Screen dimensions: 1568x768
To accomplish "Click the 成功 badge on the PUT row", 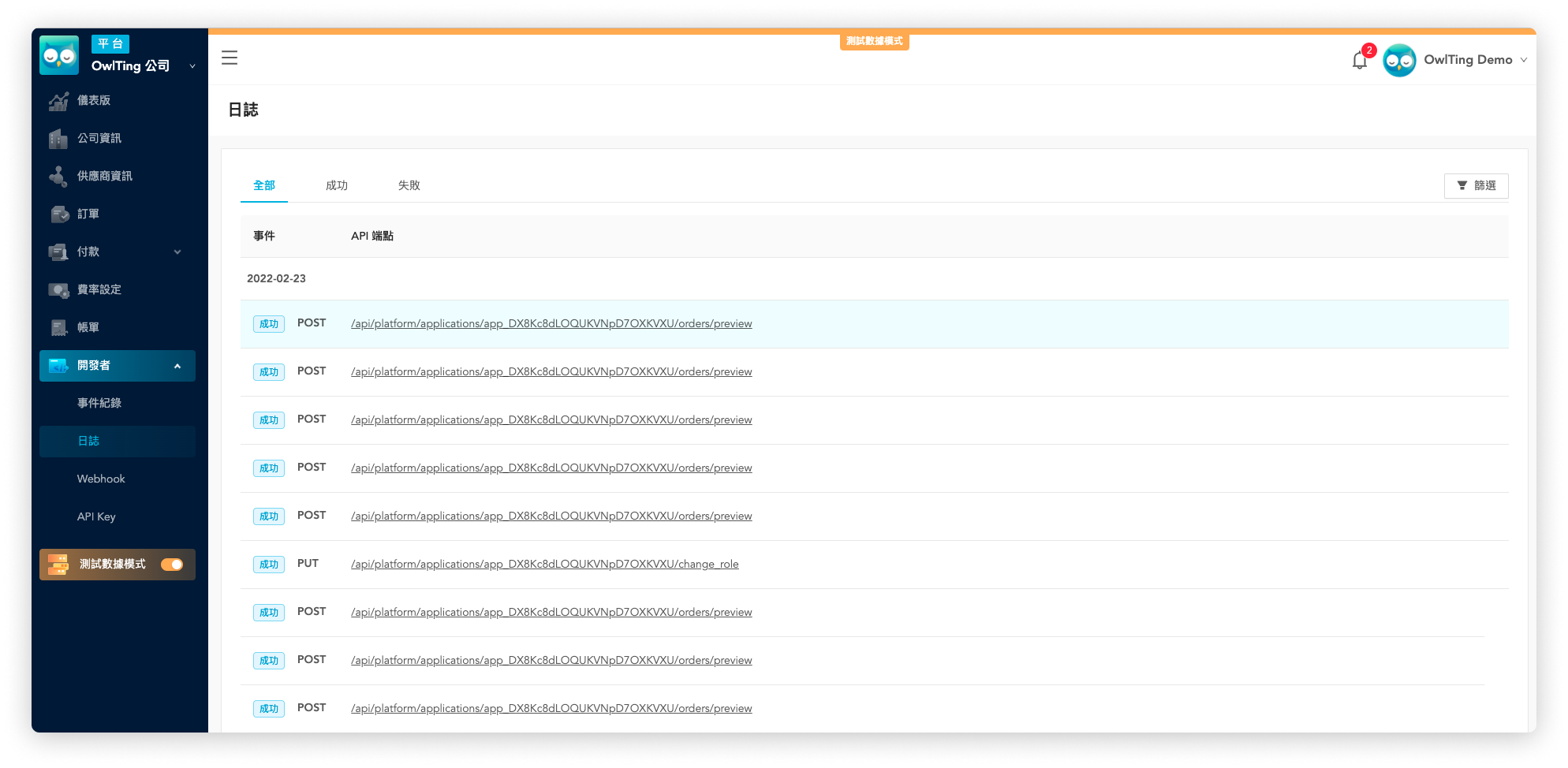I will 269,565.
